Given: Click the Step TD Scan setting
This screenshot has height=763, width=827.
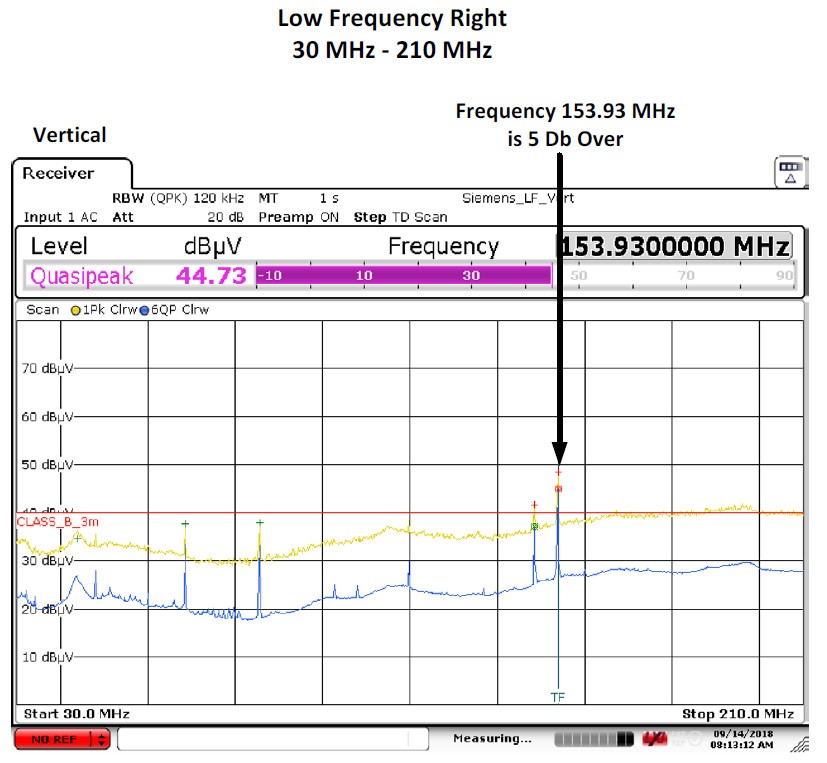Looking at the screenshot, I should [x=400, y=217].
